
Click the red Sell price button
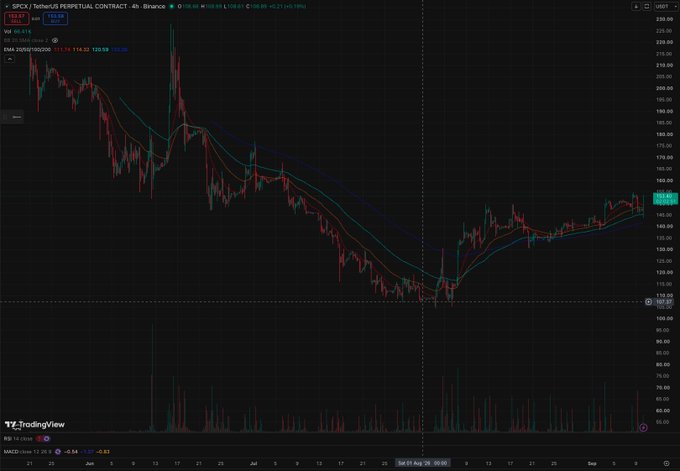17,19
